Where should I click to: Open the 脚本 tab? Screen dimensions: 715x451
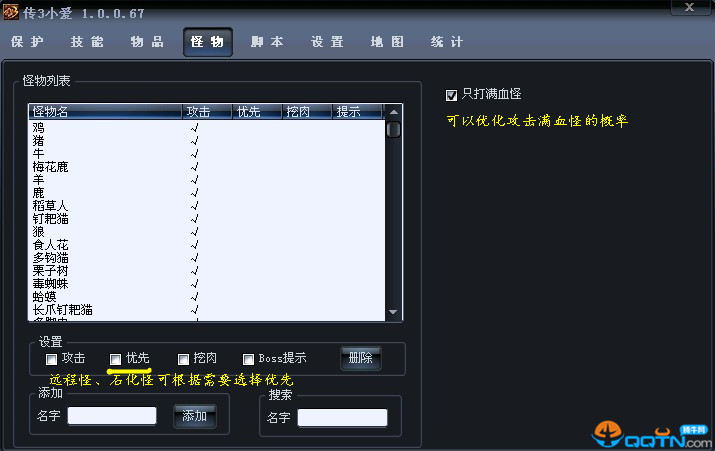(x=267, y=43)
